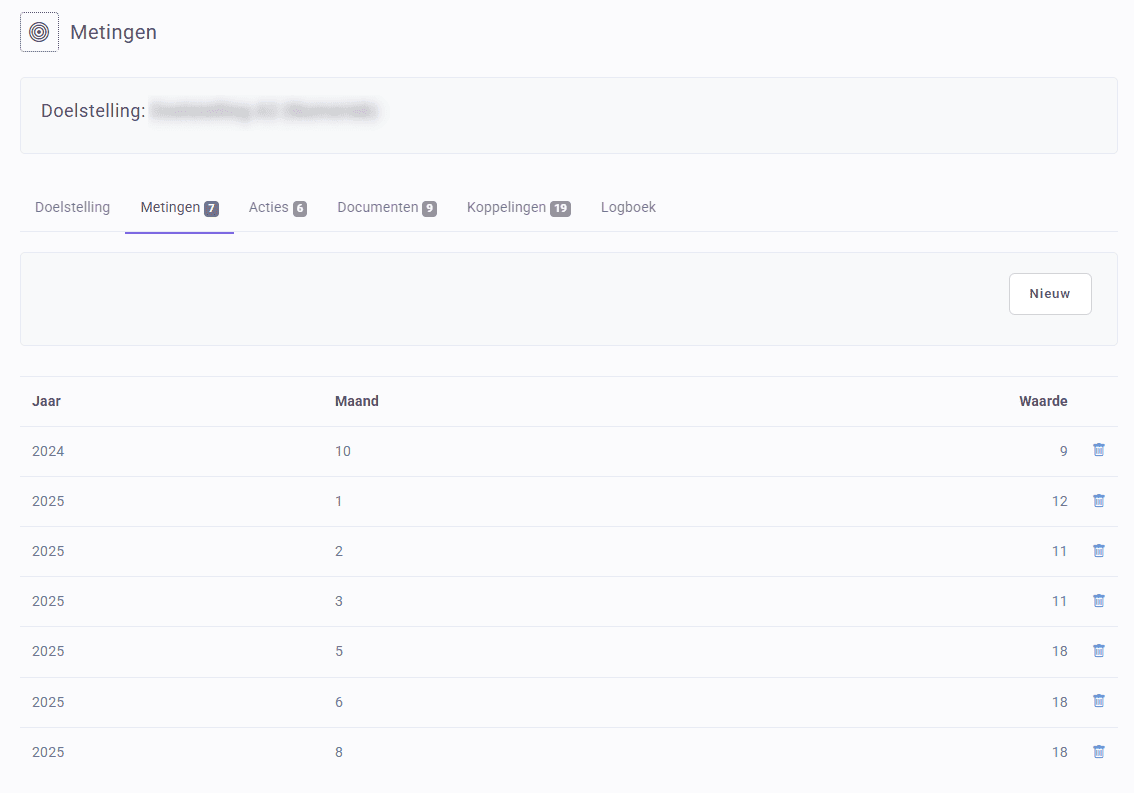The height and width of the screenshot is (793, 1134).
Task: Go to the Koppelingen tab
Action: [519, 208]
